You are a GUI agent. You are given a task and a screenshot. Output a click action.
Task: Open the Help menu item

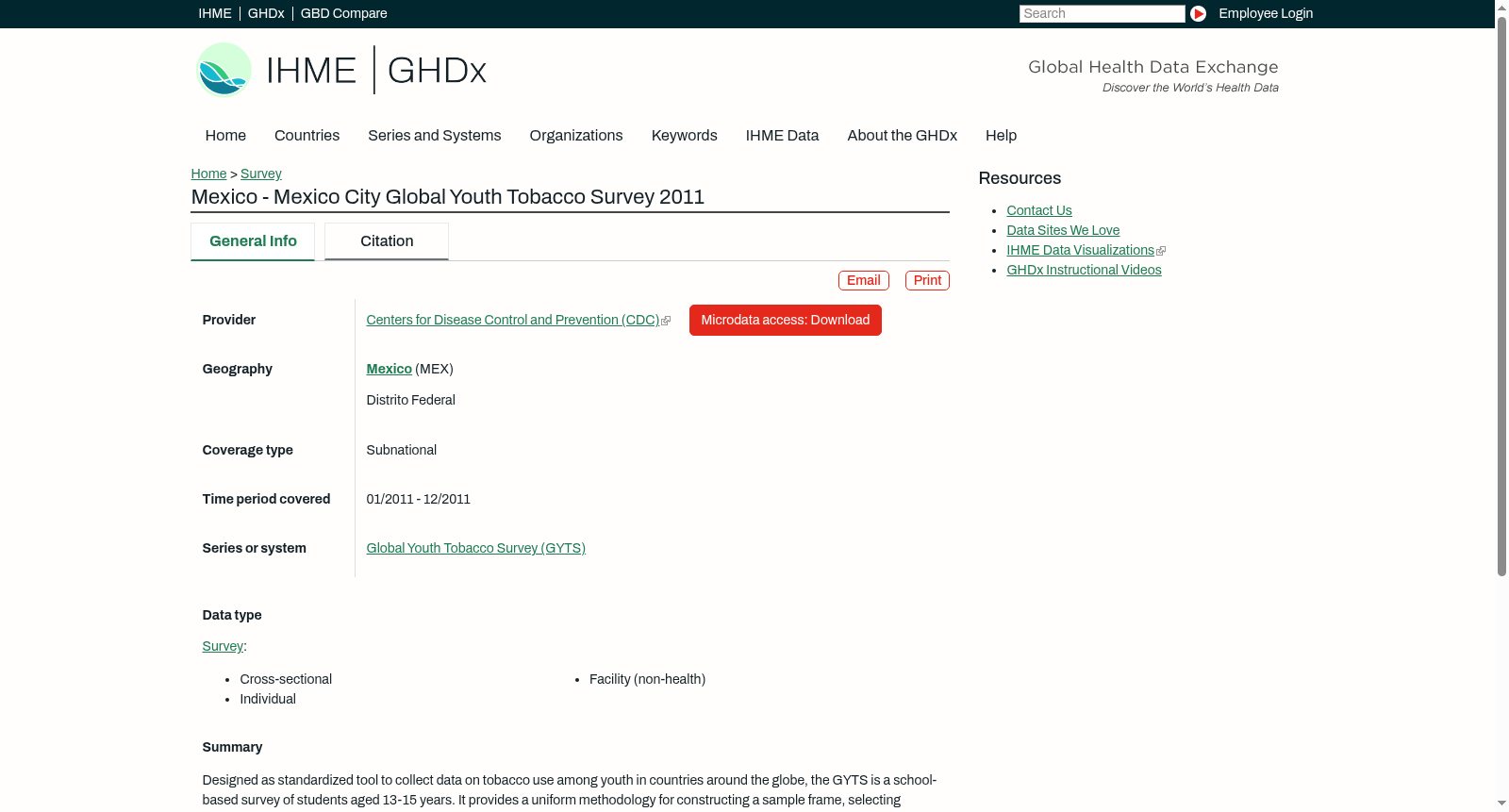[x=1002, y=136]
